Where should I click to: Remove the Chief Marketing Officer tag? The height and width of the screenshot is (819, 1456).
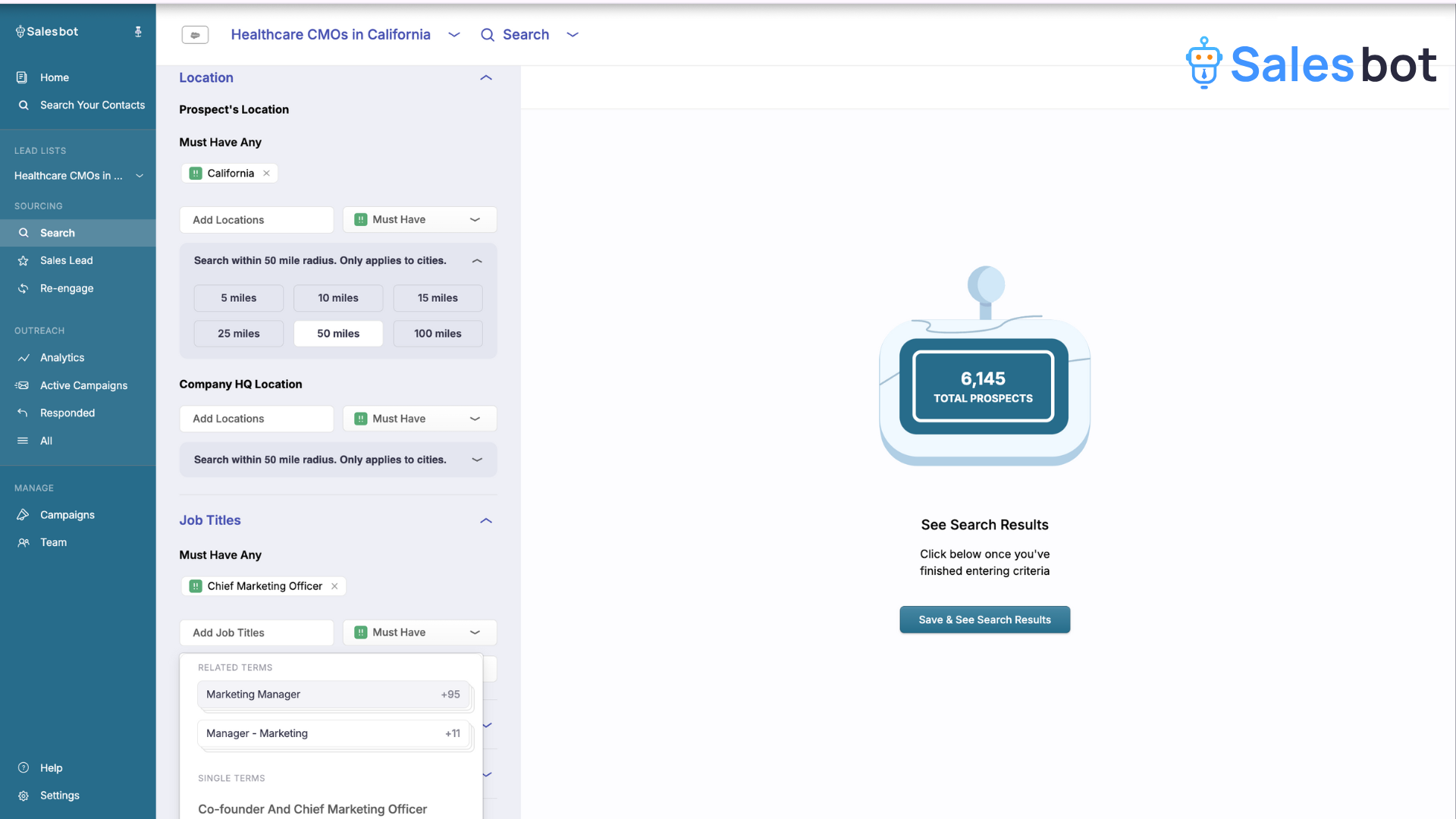[334, 586]
